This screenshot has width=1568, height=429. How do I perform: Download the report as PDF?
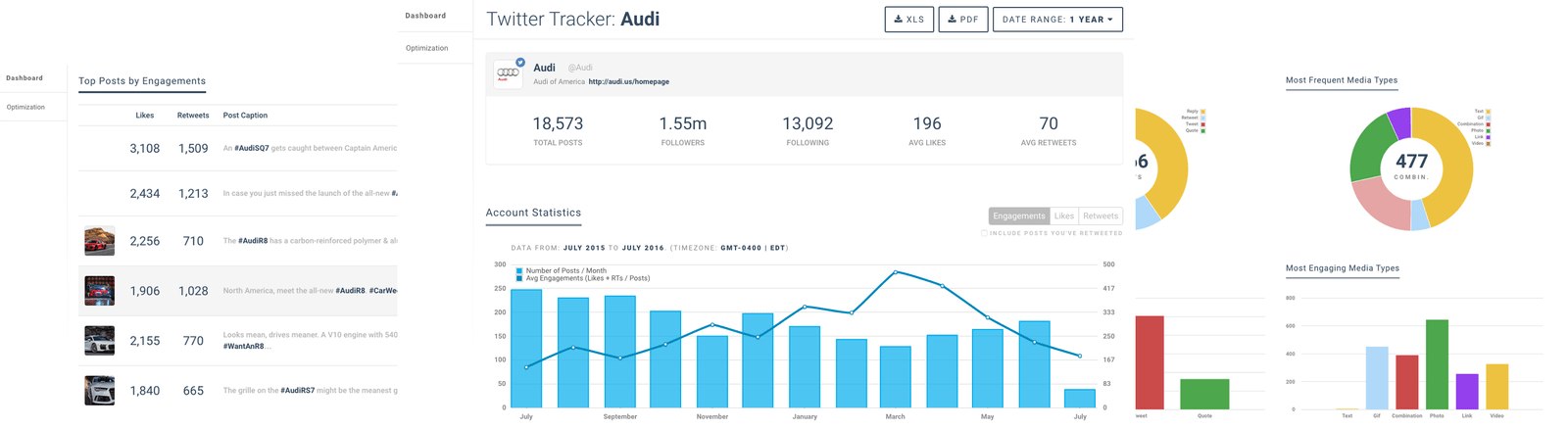click(962, 20)
